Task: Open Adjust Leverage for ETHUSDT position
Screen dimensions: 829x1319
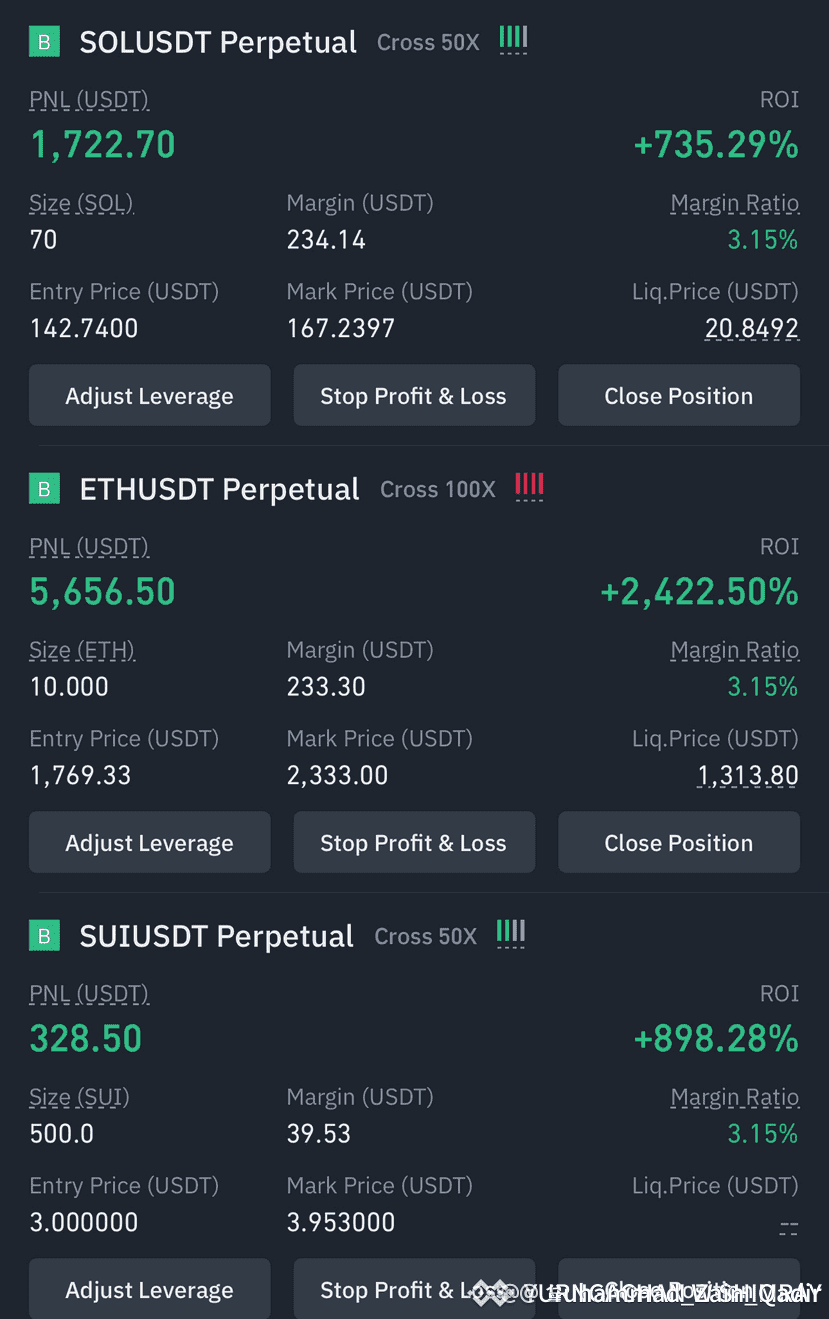Action: (150, 843)
